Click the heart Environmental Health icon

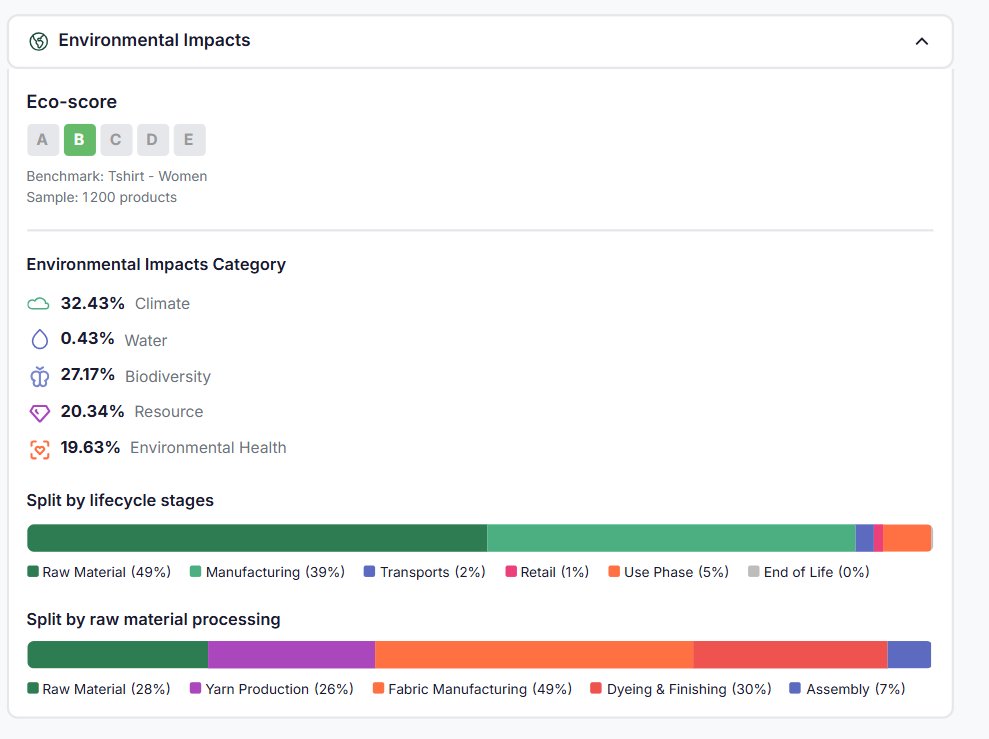pos(39,448)
